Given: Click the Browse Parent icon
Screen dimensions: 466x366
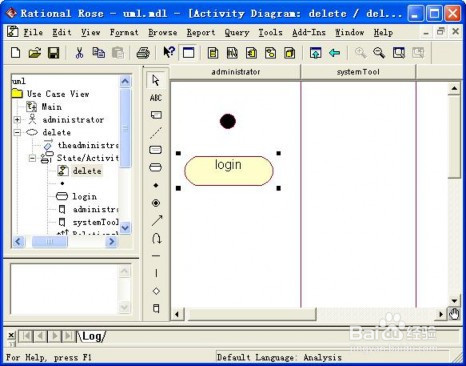Looking at the screenshot, I should point(315,53).
